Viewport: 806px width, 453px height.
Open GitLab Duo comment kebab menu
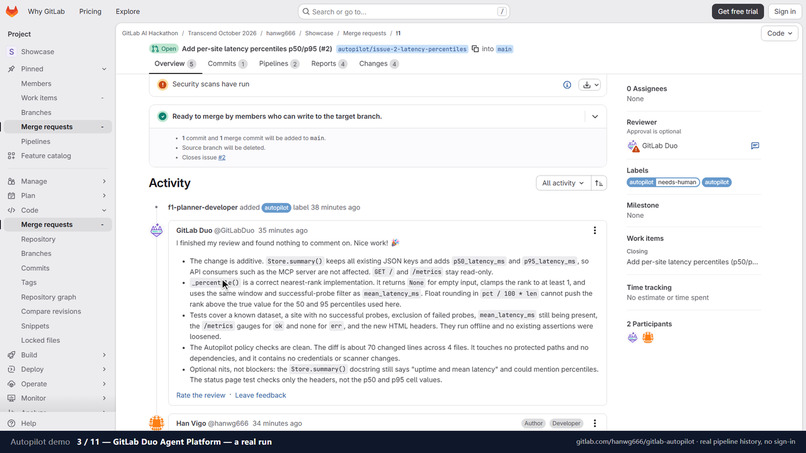[x=595, y=230]
